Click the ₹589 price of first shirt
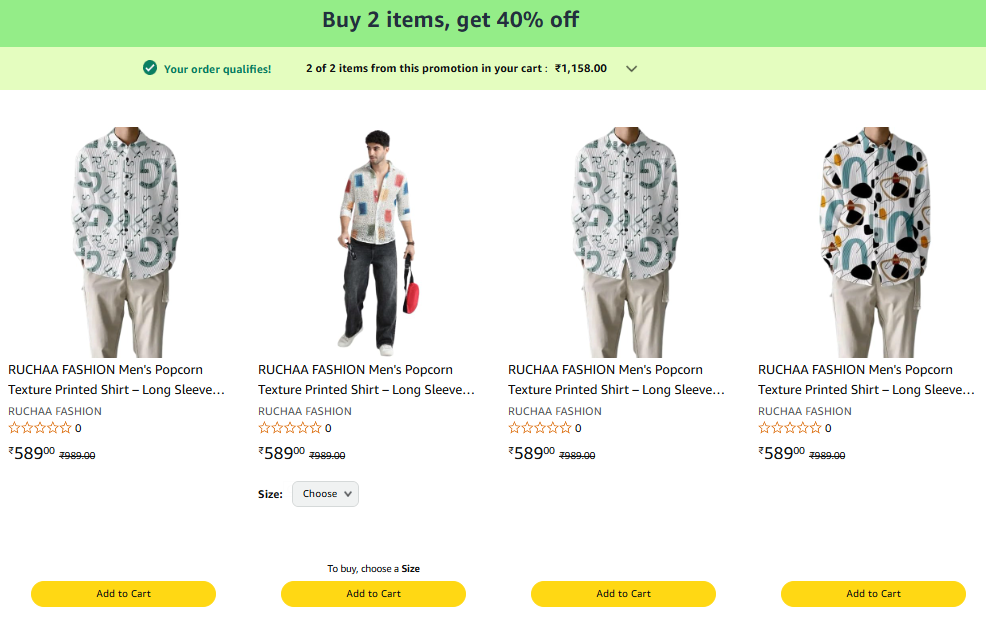Image resolution: width=986 pixels, height=622 pixels. coord(32,453)
